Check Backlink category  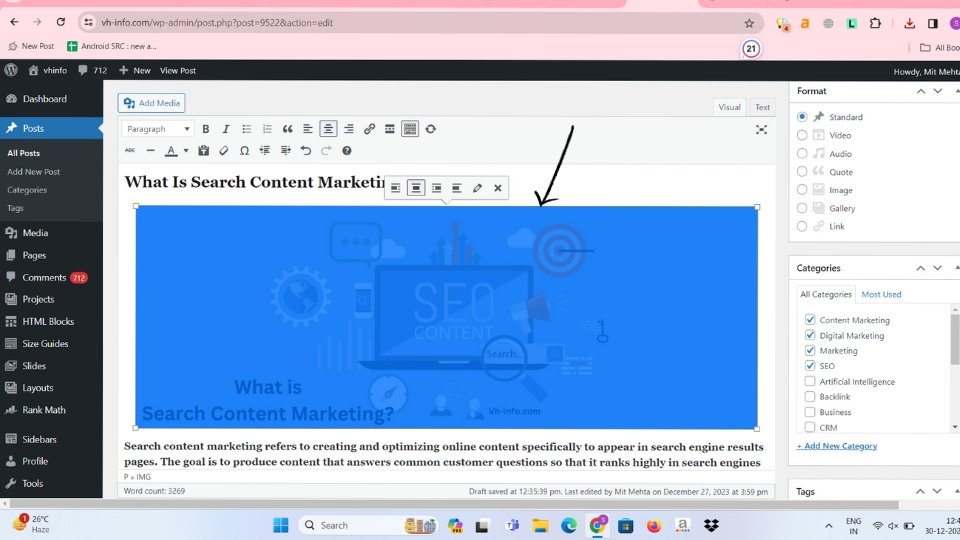coord(810,396)
